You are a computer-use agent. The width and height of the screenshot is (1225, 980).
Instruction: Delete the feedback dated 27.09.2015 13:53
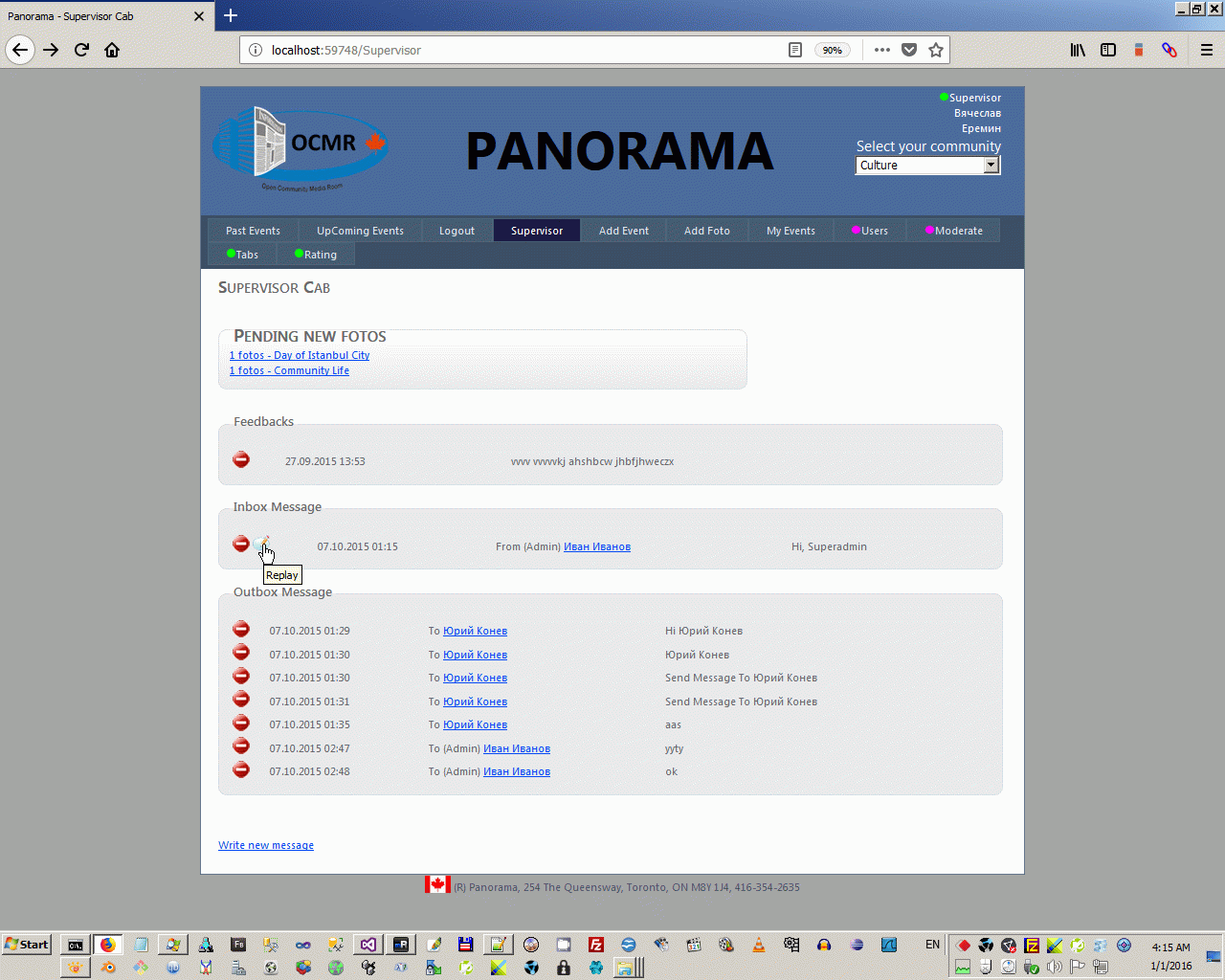pos(241,460)
